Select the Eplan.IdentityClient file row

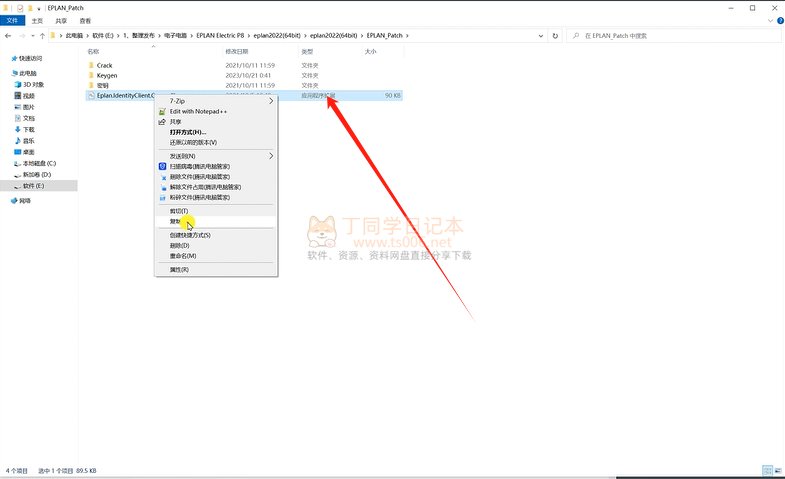[x=244, y=96]
